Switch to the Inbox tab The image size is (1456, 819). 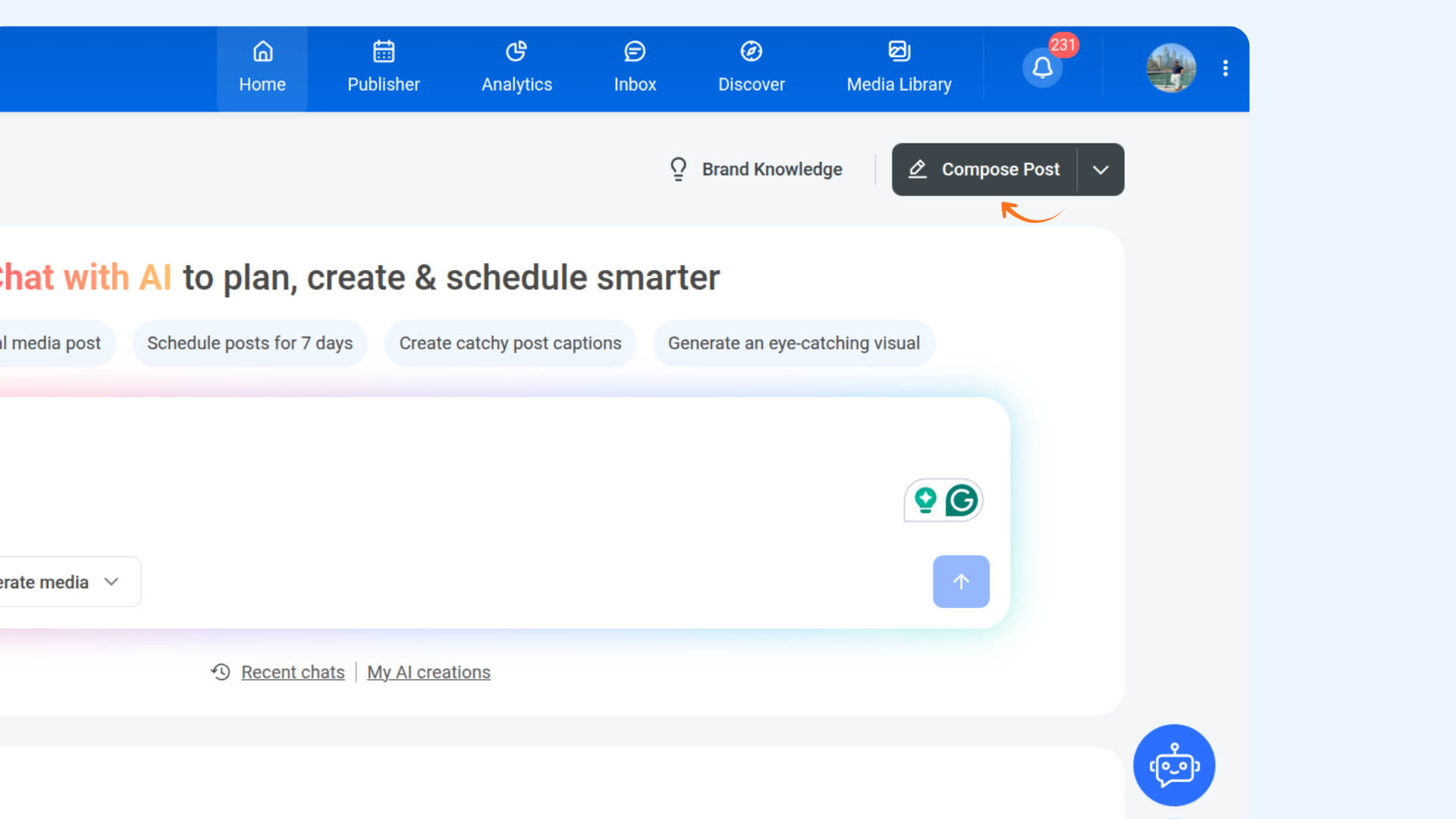coord(635,68)
